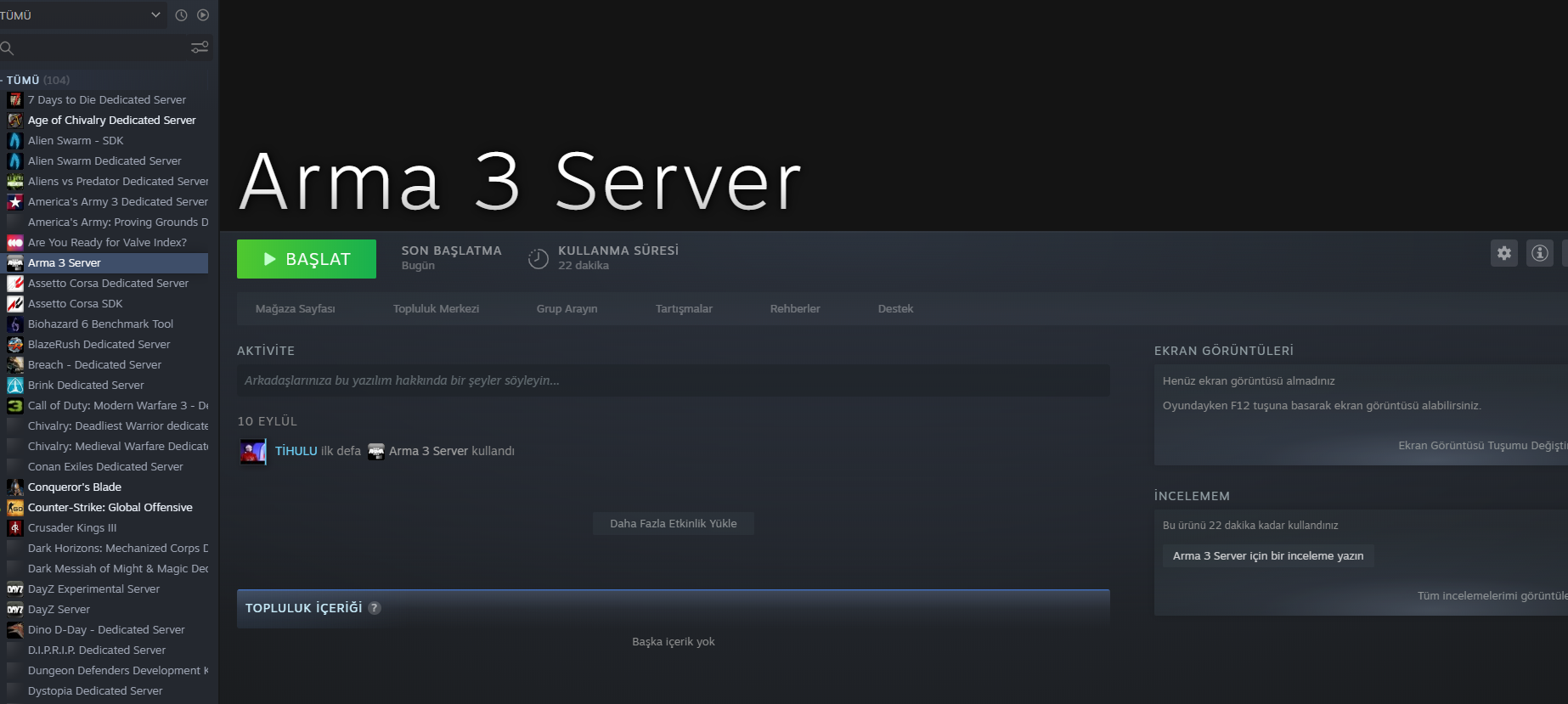This screenshot has width=1568, height=704.
Task: Click TİHULU's avatar thumbnail
Action: (253, 451)
